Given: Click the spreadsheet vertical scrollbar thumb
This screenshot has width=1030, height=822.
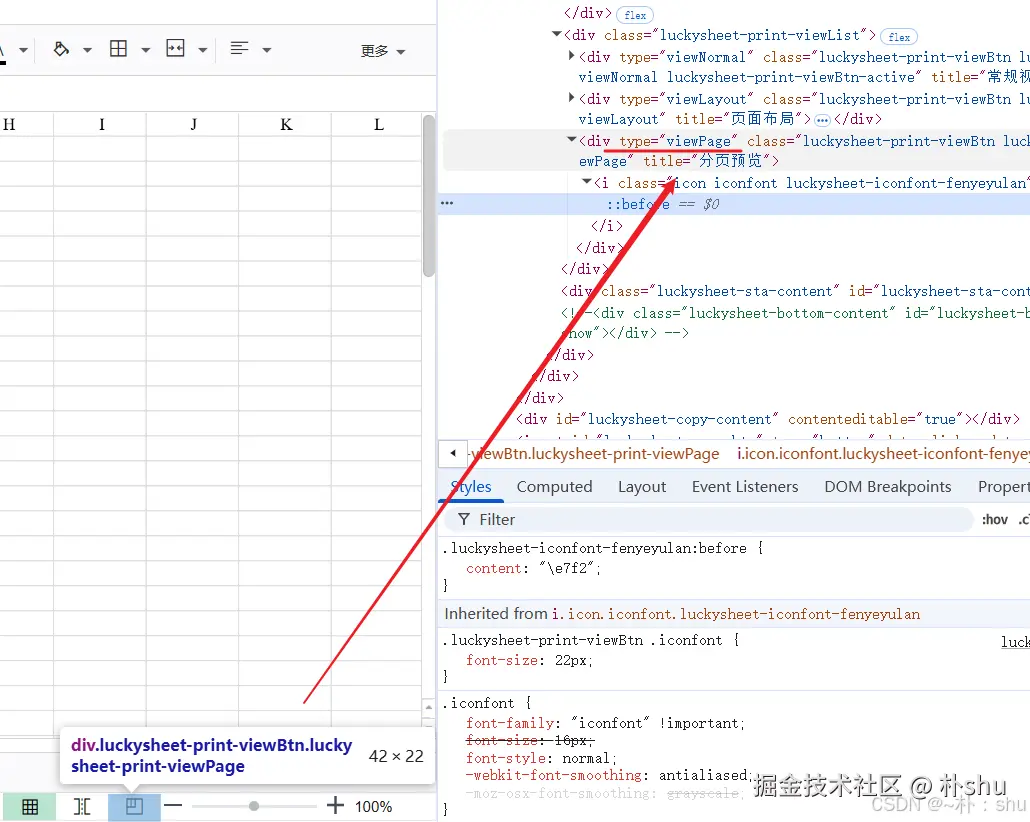Looking at the screenshot, I should click(429, 196).
